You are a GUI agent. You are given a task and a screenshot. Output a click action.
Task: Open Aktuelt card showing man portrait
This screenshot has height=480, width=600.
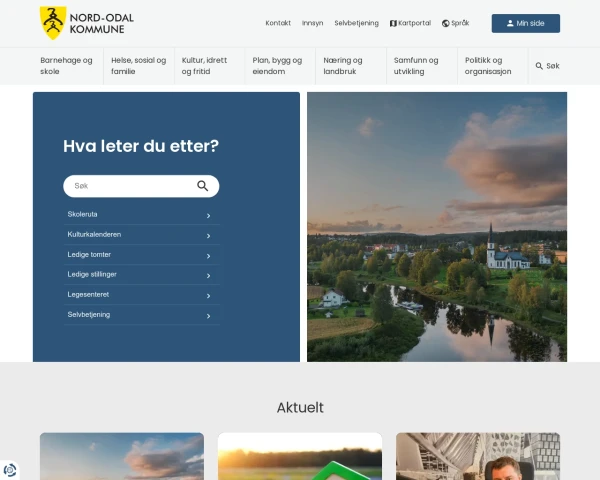(478, 456)
